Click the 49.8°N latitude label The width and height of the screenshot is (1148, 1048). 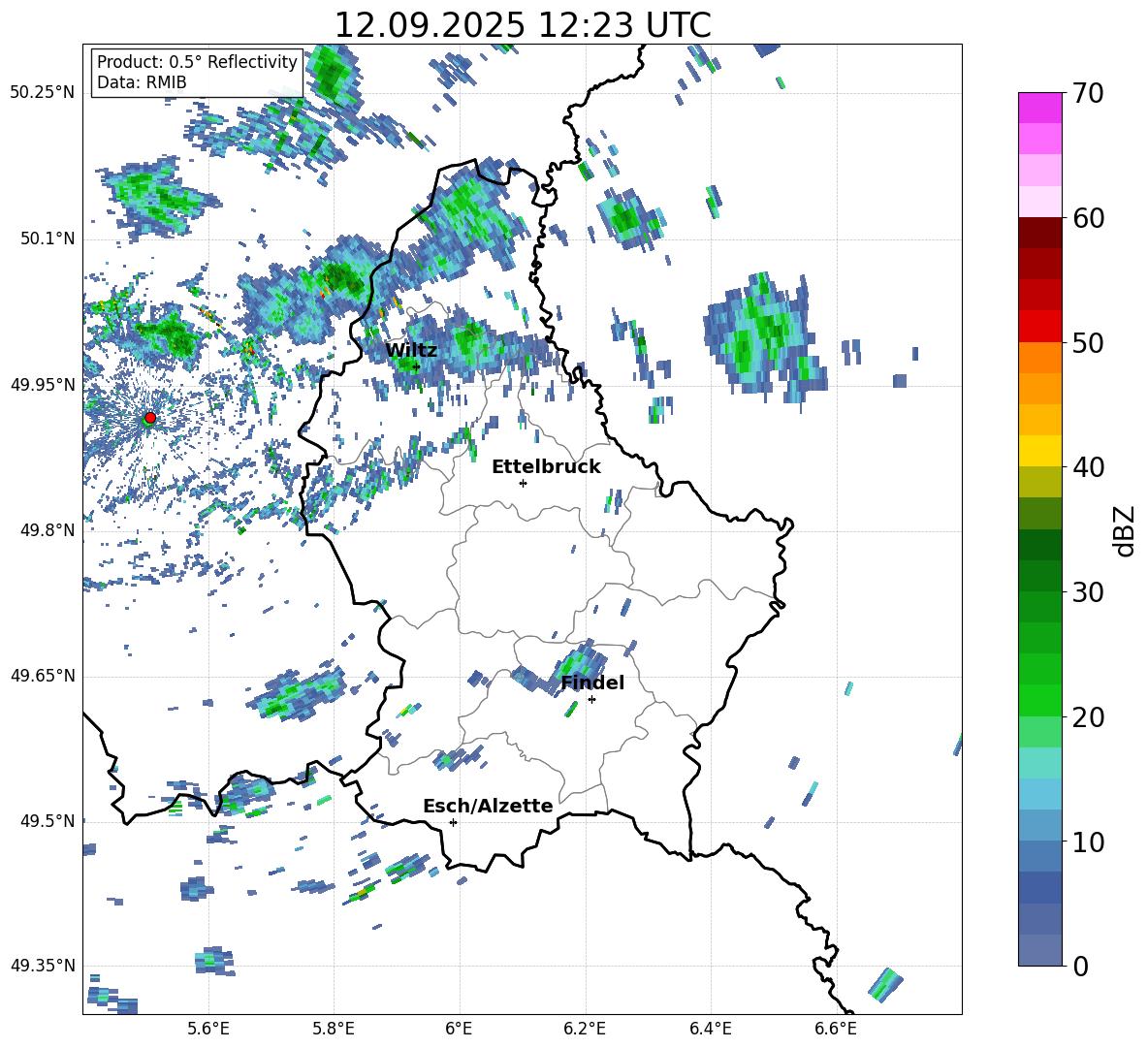(47, 530)
